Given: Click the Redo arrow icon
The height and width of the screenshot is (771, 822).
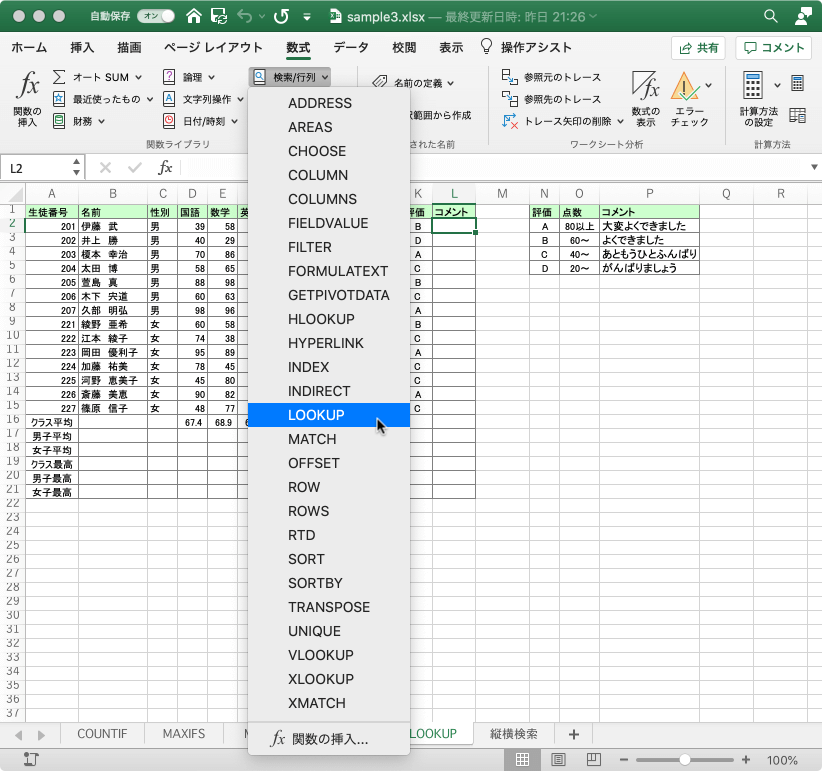Looking at the screenshot, I should (282, 16).
